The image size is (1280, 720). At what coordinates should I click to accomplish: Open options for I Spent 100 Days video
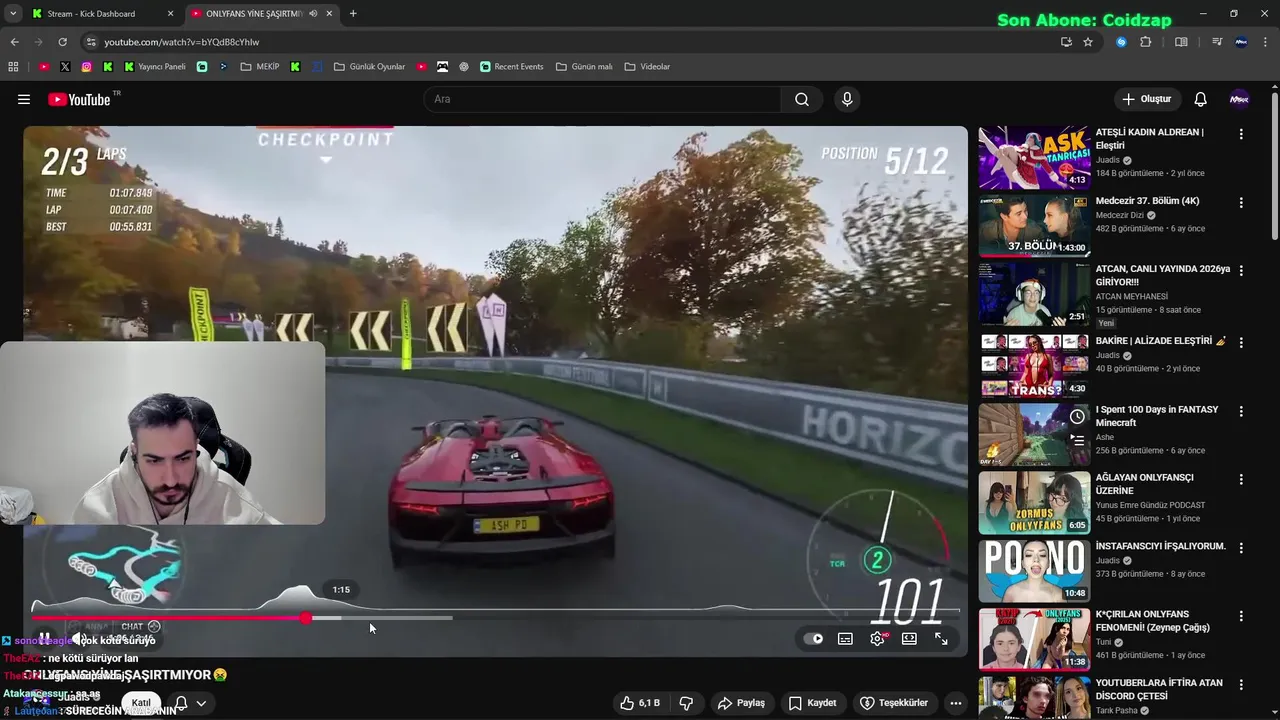point(1241,411)
